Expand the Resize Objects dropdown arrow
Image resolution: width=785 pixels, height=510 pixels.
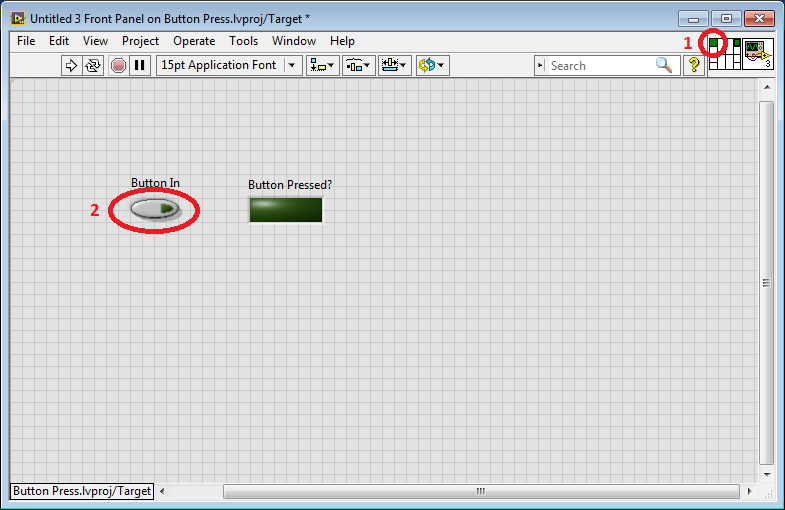tap(403, 66)
